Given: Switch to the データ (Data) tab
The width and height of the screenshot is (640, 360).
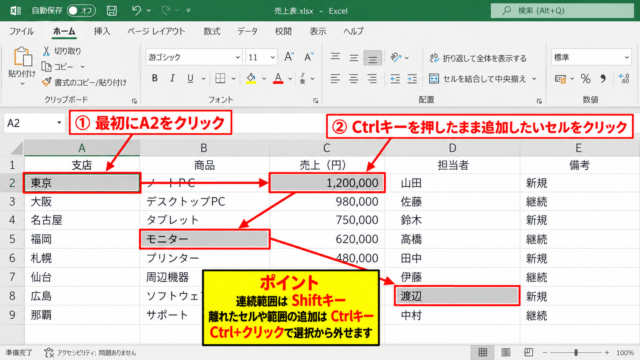Looking at the screenshot, I should pos(247,31).
